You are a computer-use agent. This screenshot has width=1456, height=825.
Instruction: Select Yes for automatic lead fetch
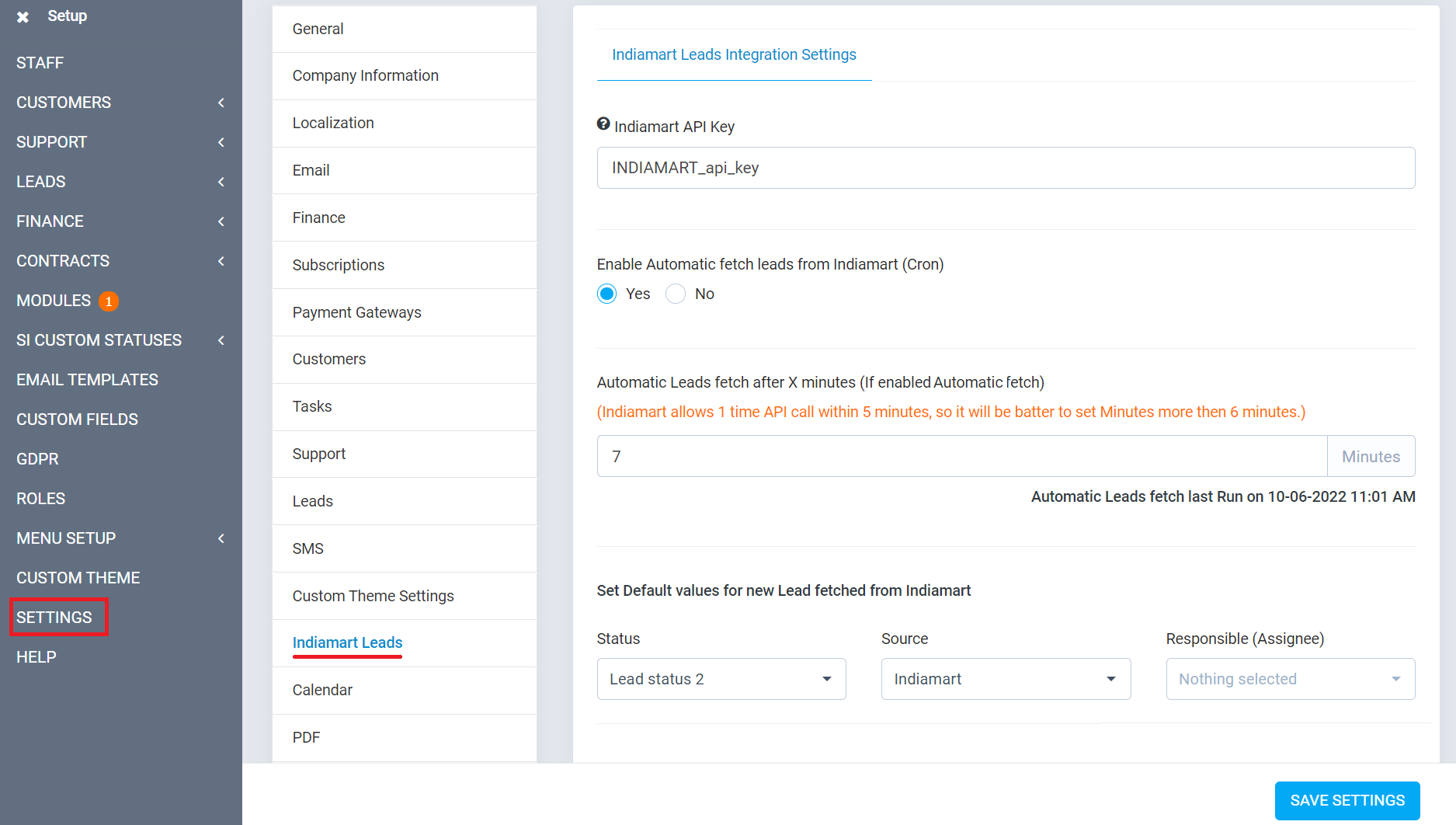click(606, 294)
